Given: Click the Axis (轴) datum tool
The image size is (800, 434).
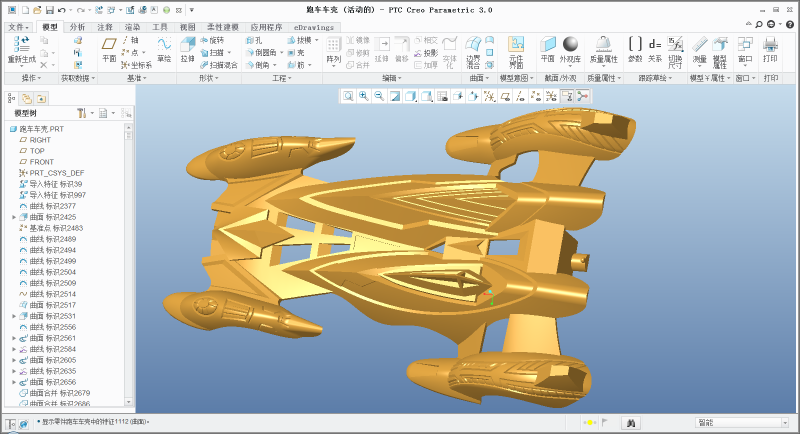Looking at the screenshot, I should 130,40.
